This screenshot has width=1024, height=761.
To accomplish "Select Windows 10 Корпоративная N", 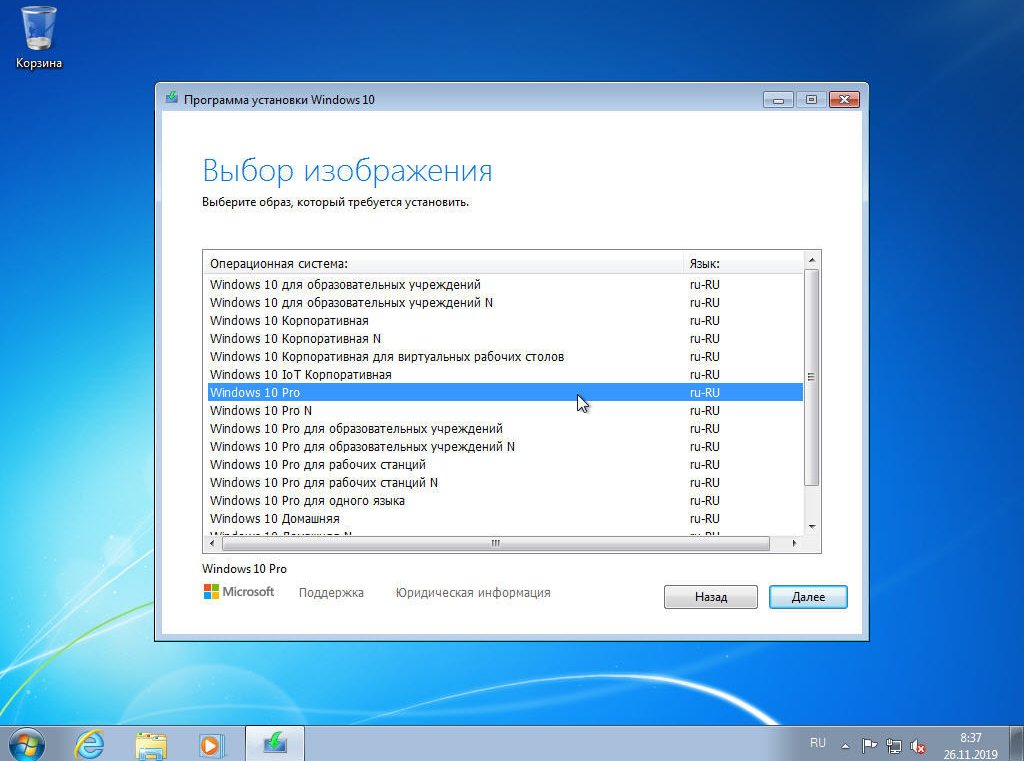I will coord(505,339).
